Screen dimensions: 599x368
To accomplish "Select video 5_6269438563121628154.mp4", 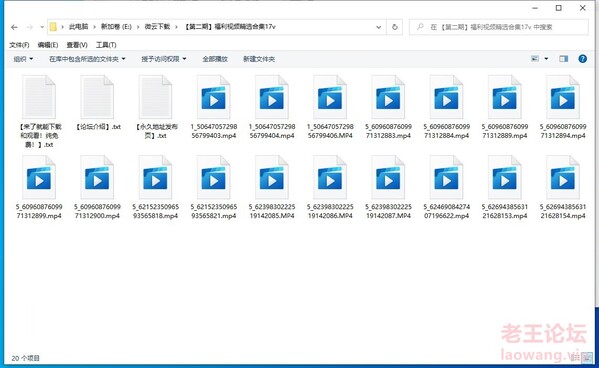I will click(x=563, y=188).
